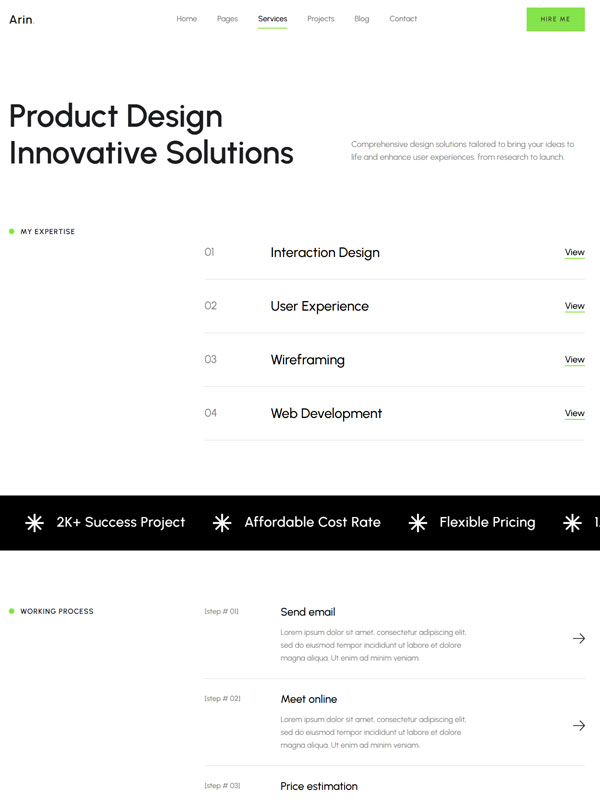View the Interaction Design service
Image resolution: width=600 pixels, height=800 pixels.
[x=574, y=253]
